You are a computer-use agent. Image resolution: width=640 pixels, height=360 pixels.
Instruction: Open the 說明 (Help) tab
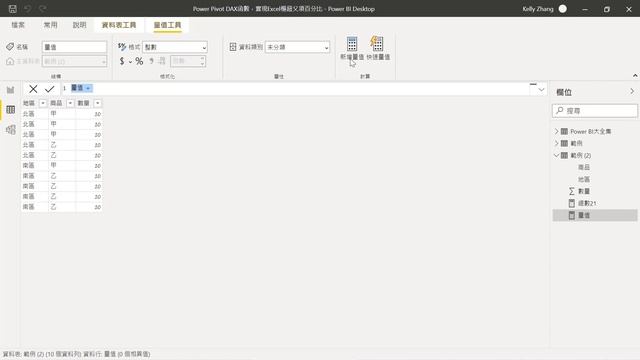[80, 25]
